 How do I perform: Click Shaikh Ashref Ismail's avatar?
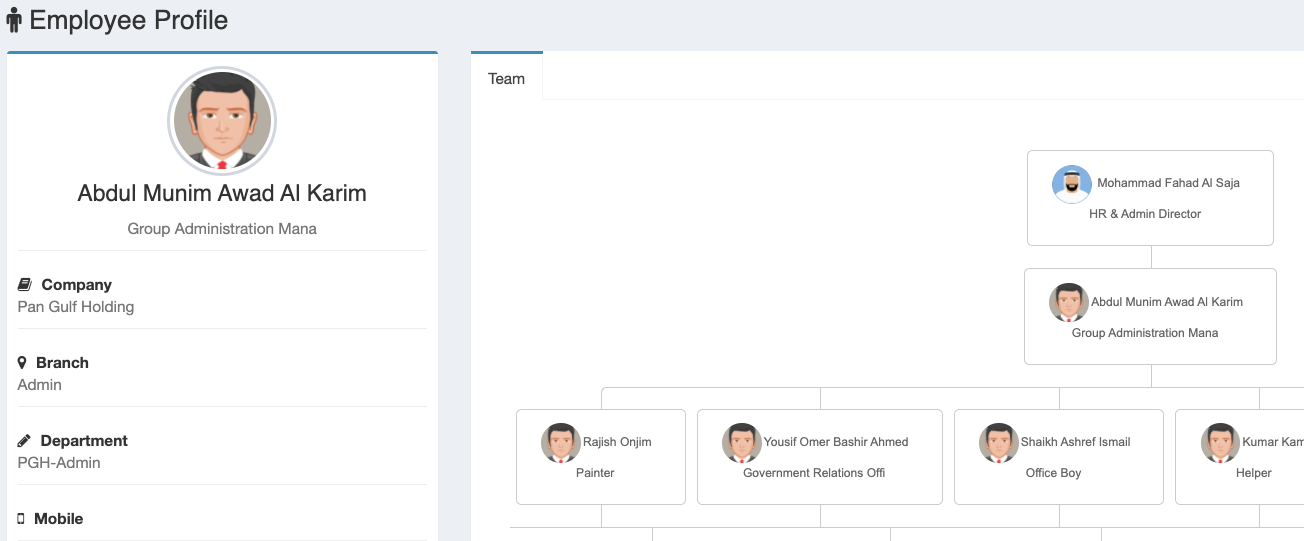tap(999, 442)
